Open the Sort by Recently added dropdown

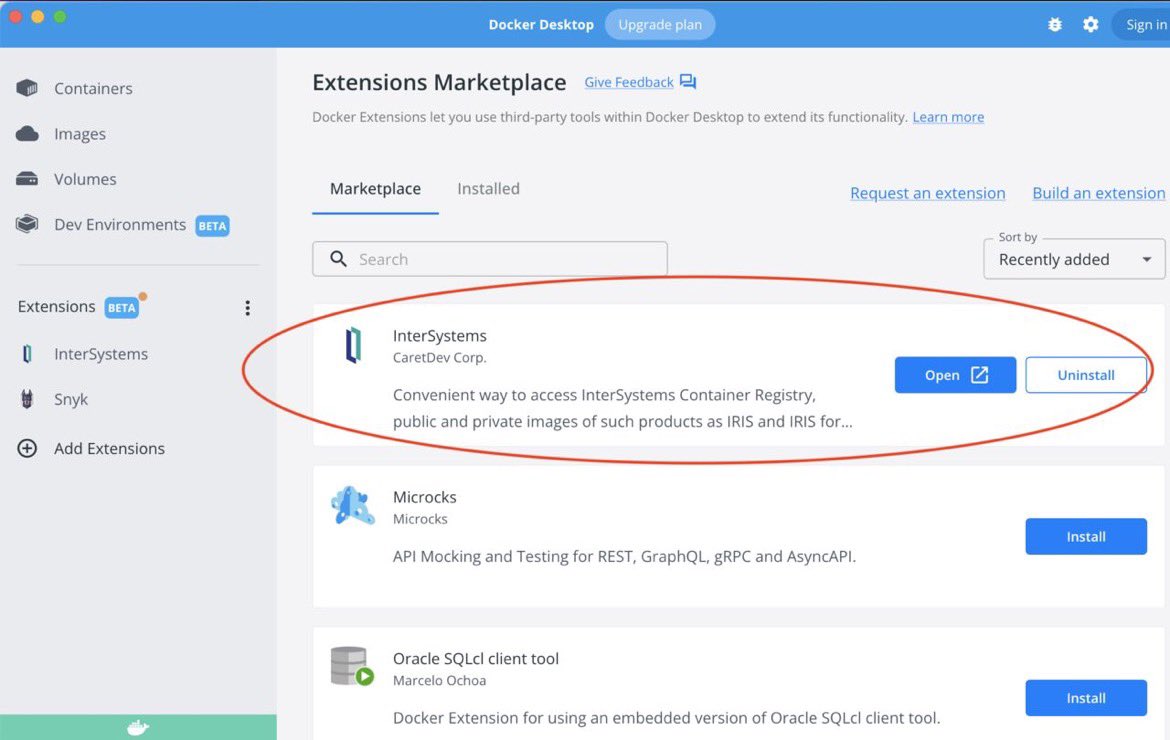point(1074,259)
